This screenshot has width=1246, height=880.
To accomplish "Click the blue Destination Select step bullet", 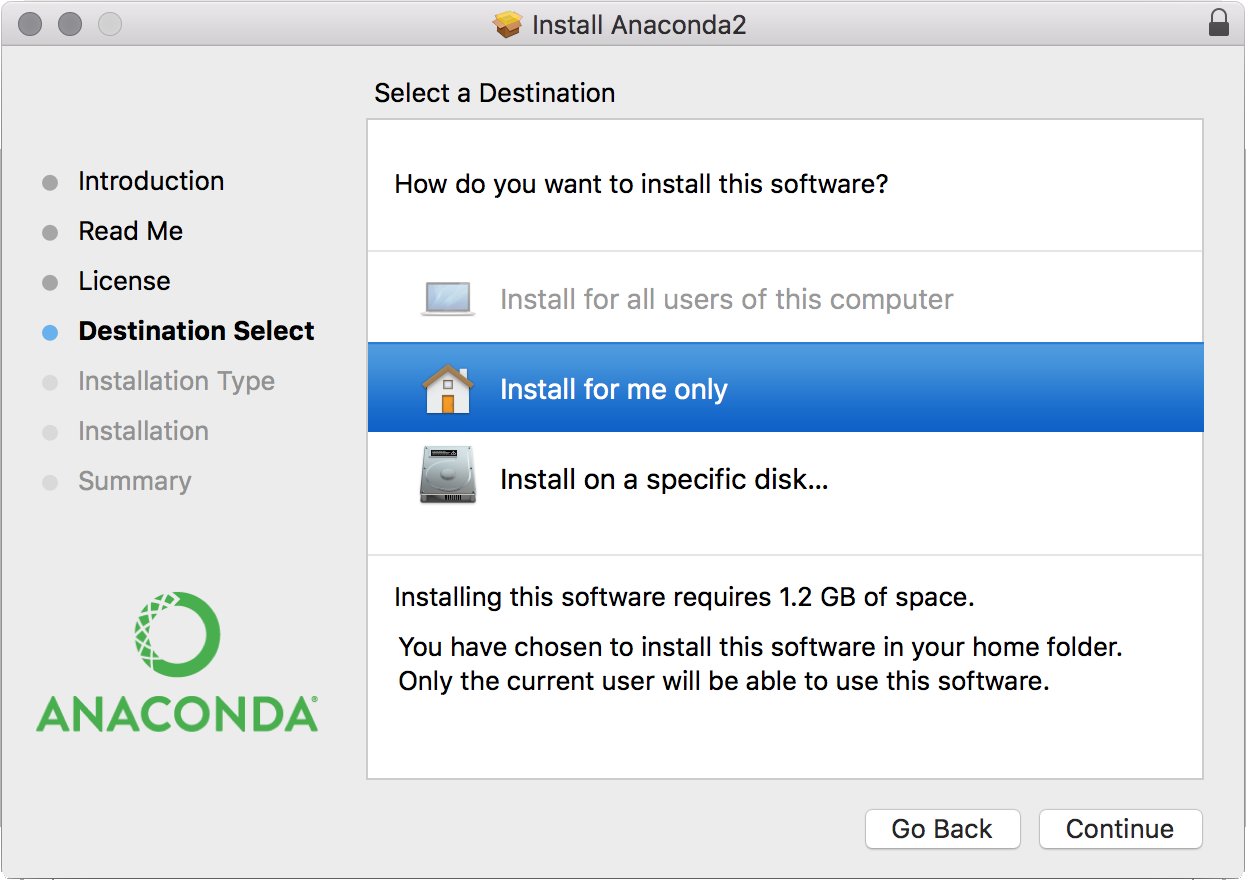I will [x=50, y=332].
